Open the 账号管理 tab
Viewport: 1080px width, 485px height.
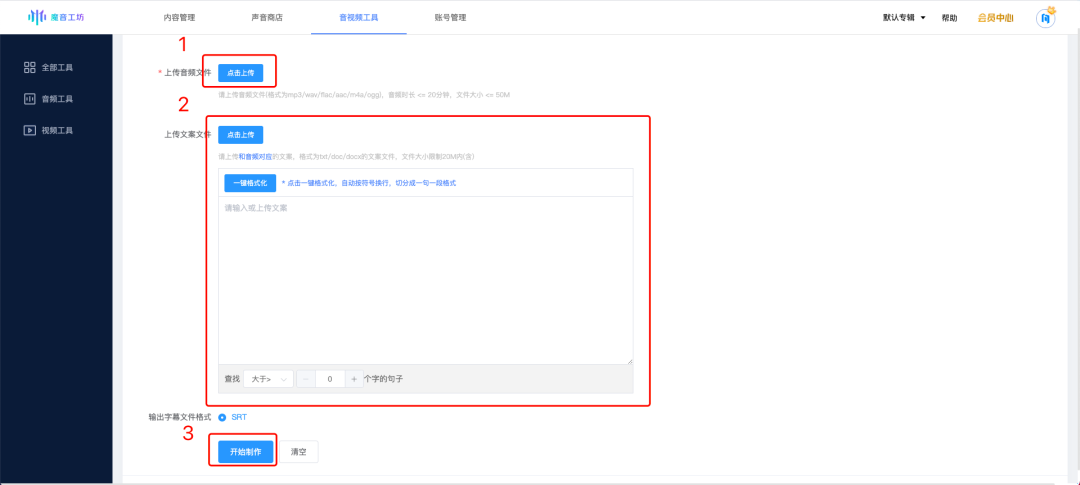450,18
